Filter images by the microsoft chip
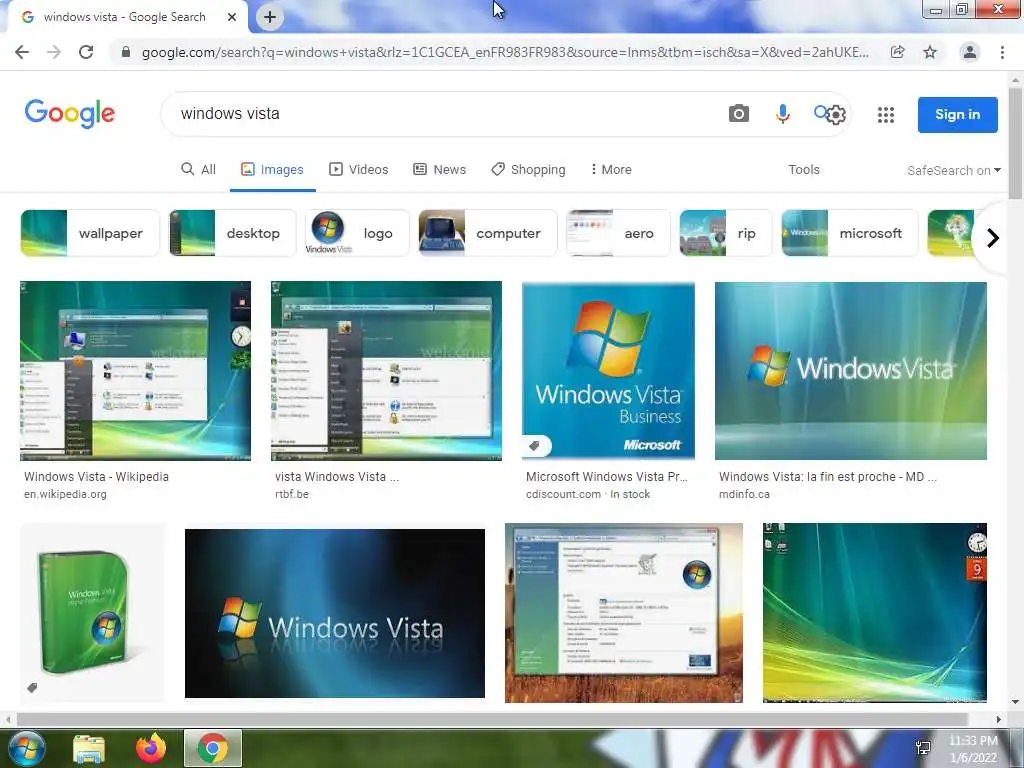Image resolution: width=1024 pixels, height=768 pixels. click(850, 233)
